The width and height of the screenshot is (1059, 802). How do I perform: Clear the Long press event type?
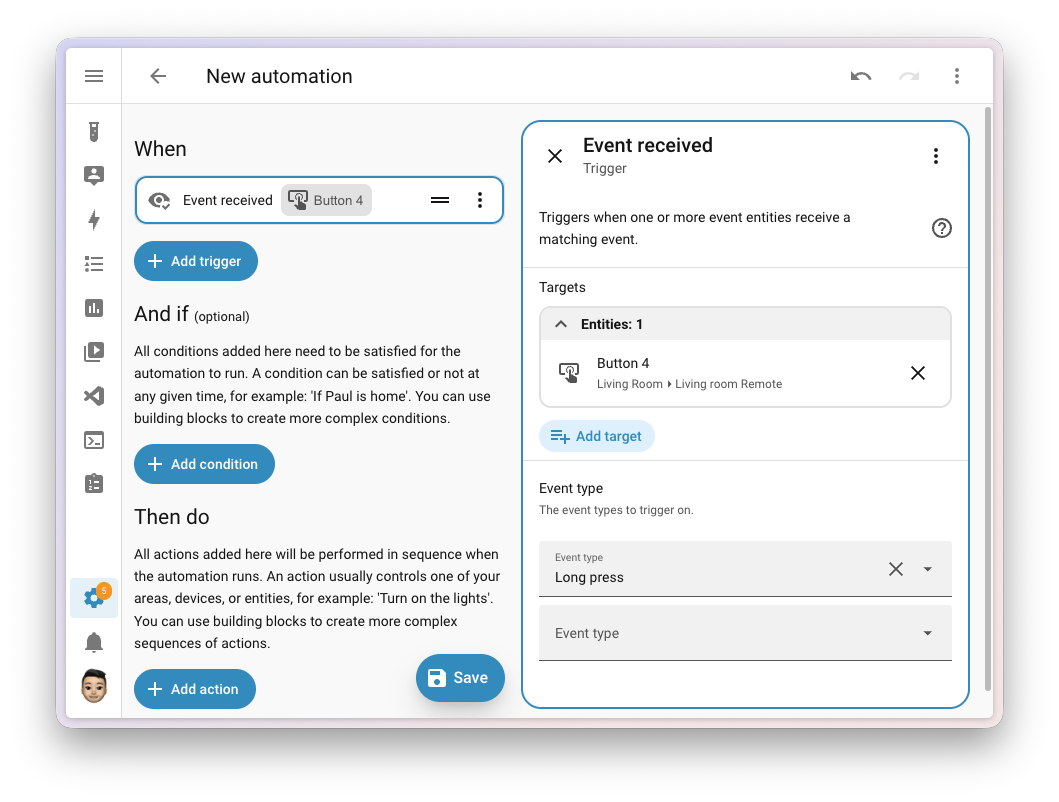[896, 569]
